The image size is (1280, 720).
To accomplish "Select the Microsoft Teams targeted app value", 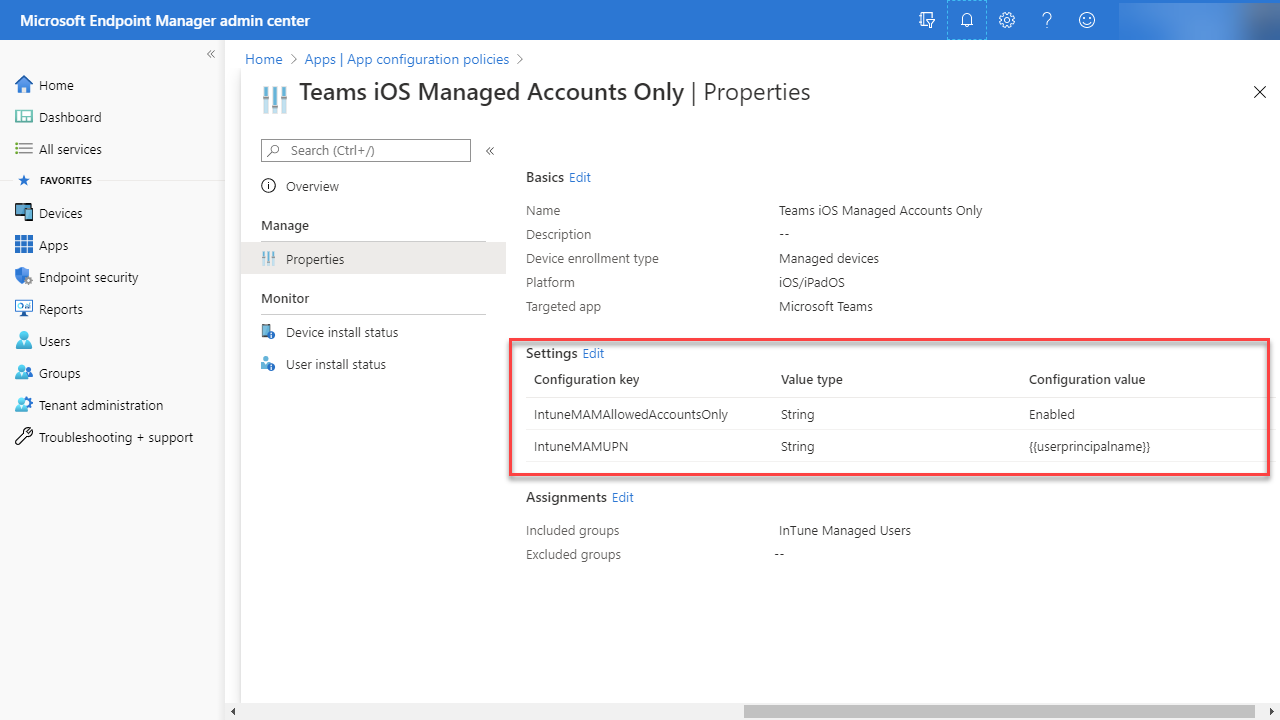I will 826,306.
